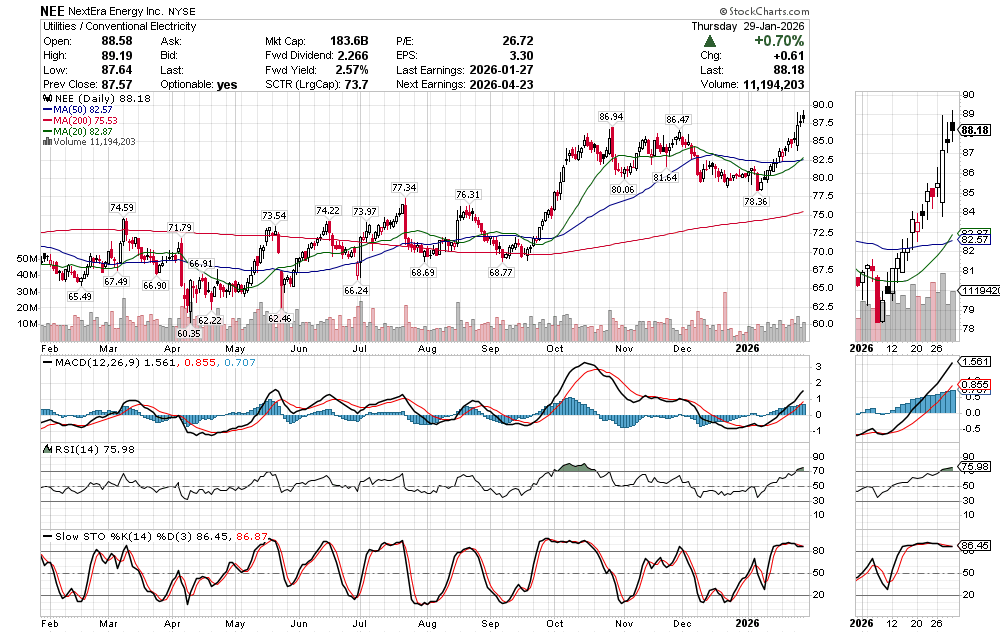Click the blue MA(50) legend line
Viewport: 1000px width, 633px height.
(x=47, y=110)
